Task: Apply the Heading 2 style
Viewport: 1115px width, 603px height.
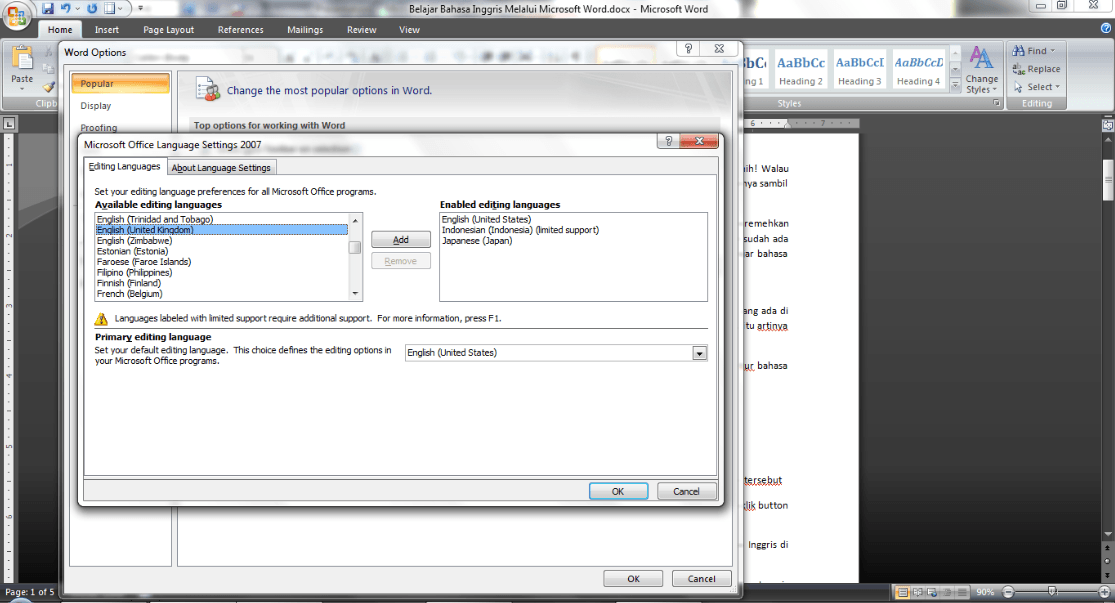Action: point(801,70)
